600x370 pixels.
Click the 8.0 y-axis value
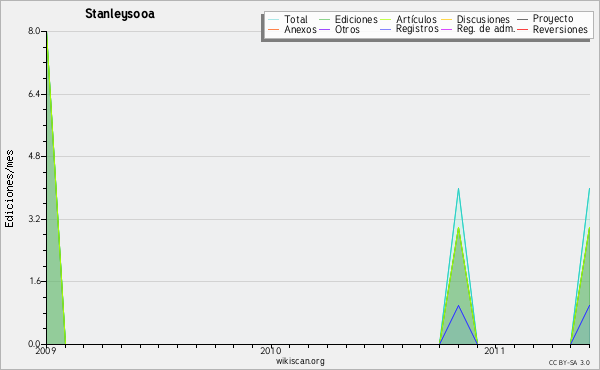[34, 31]
